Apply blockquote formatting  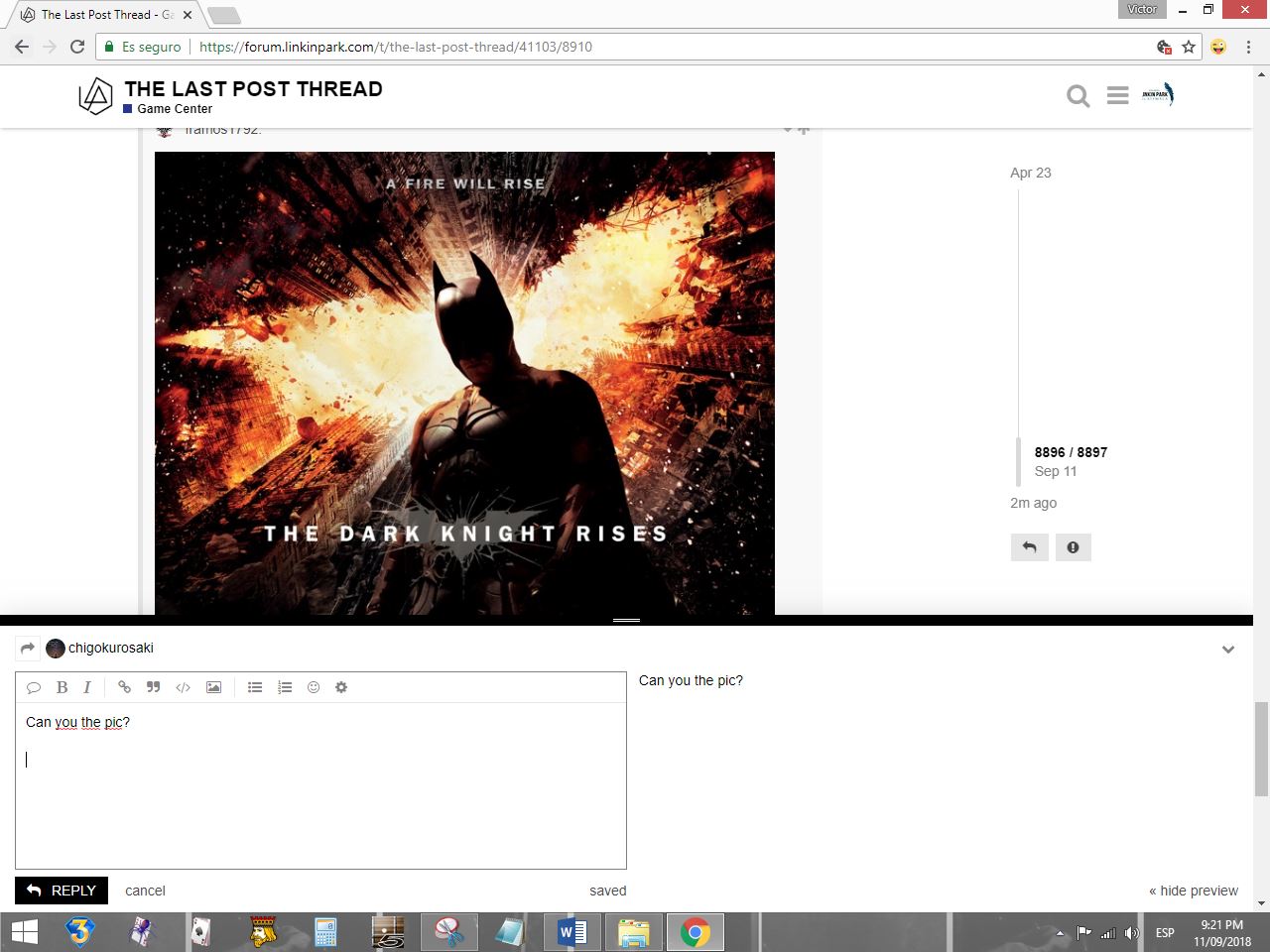coord(154,687)
